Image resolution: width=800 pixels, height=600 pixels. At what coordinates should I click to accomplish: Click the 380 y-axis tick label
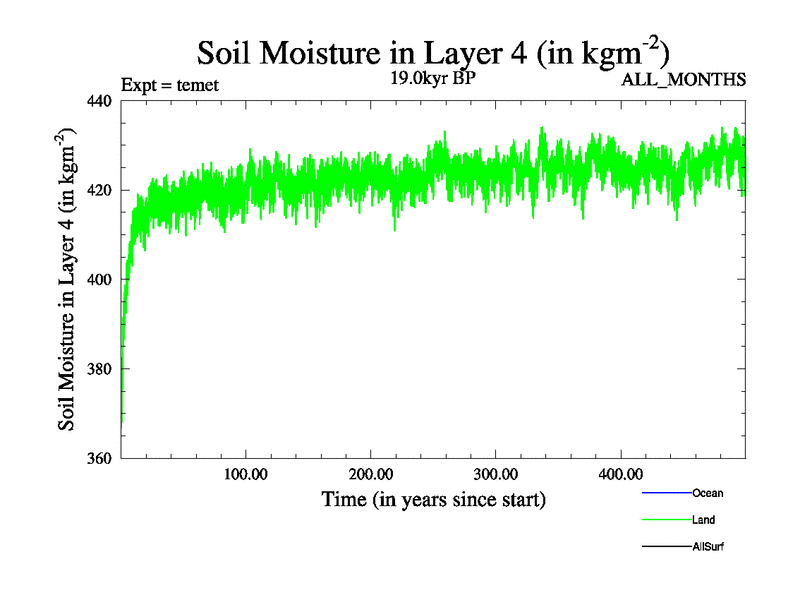100,369
